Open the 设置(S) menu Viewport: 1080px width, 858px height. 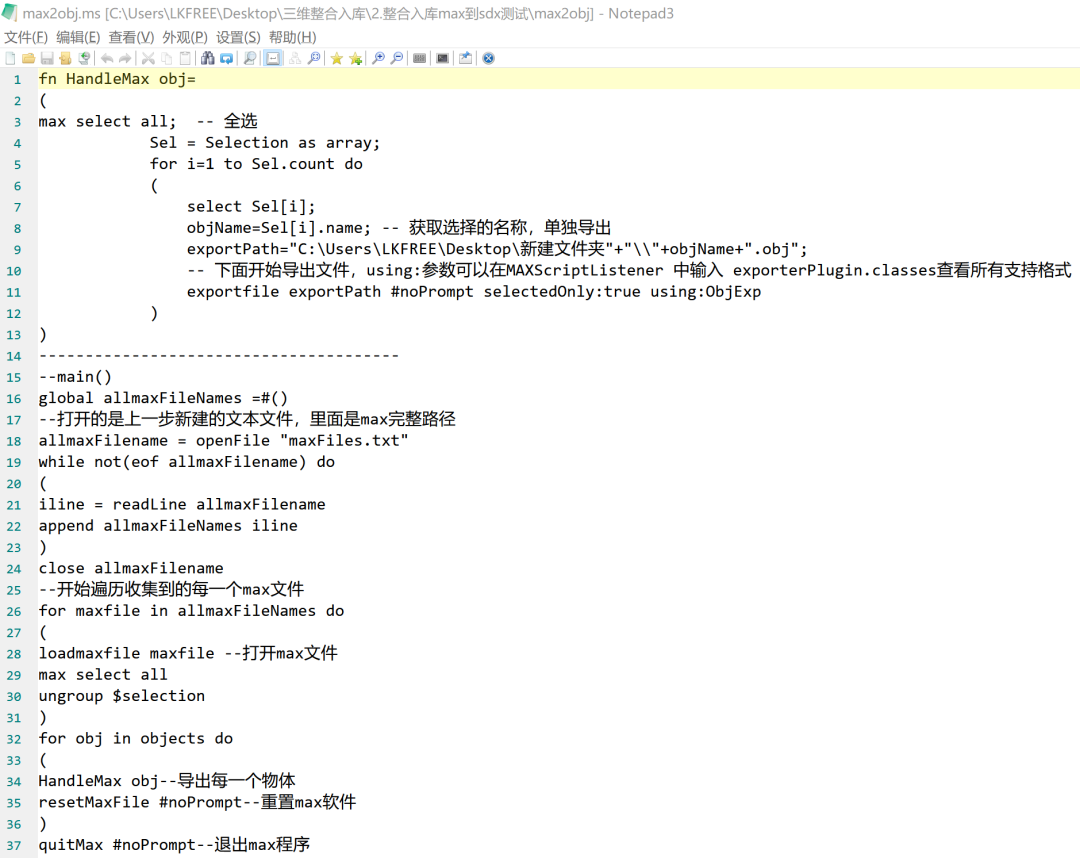point(238,37)
